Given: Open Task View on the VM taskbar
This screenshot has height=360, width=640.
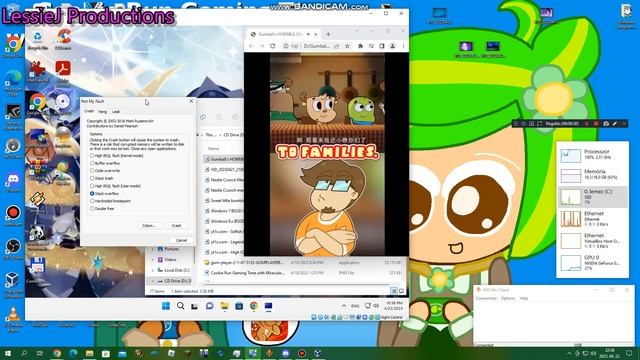Looking at the screenshot, I should pos(195,306).
